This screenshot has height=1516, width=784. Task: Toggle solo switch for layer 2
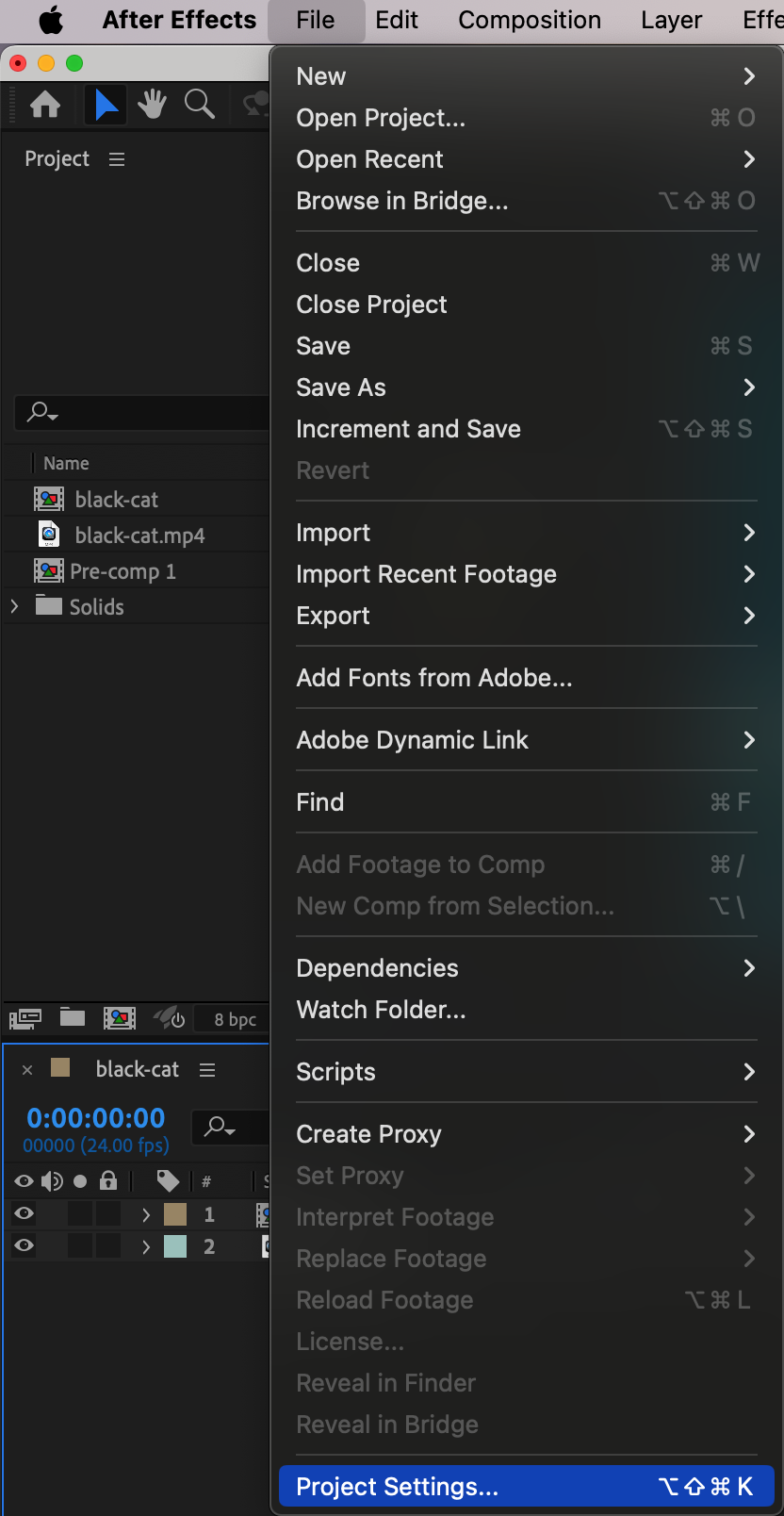80,1246
